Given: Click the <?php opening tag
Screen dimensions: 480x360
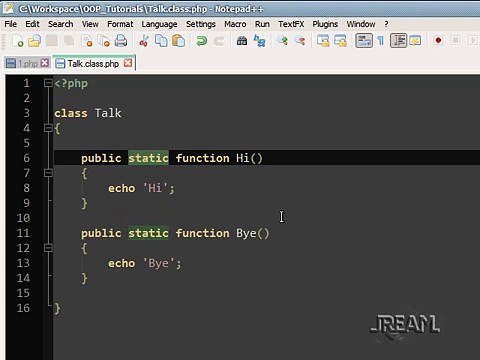Looking at the screenshot, I should (71, 83).
